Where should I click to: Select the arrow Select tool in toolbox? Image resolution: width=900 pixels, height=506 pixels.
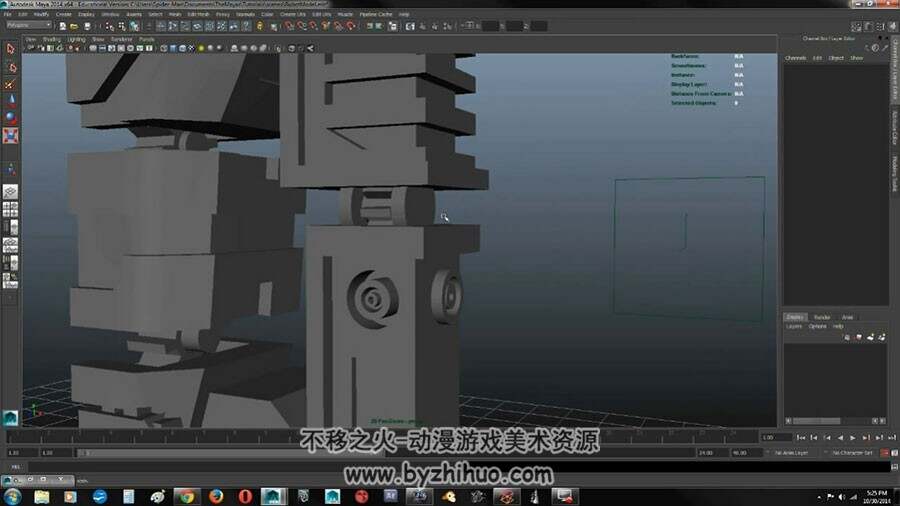10,49
